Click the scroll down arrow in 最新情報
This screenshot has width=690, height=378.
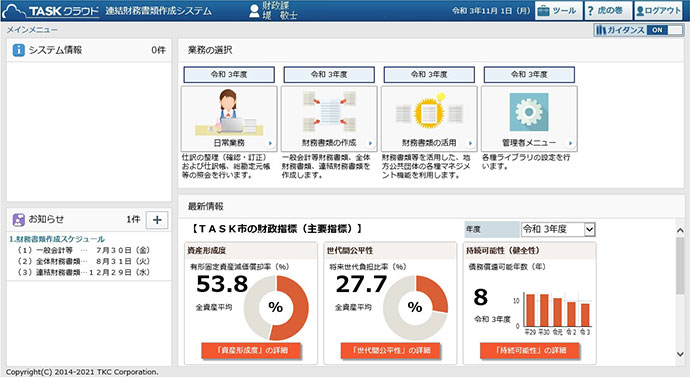pyautogui.click(x=680, y=354)
